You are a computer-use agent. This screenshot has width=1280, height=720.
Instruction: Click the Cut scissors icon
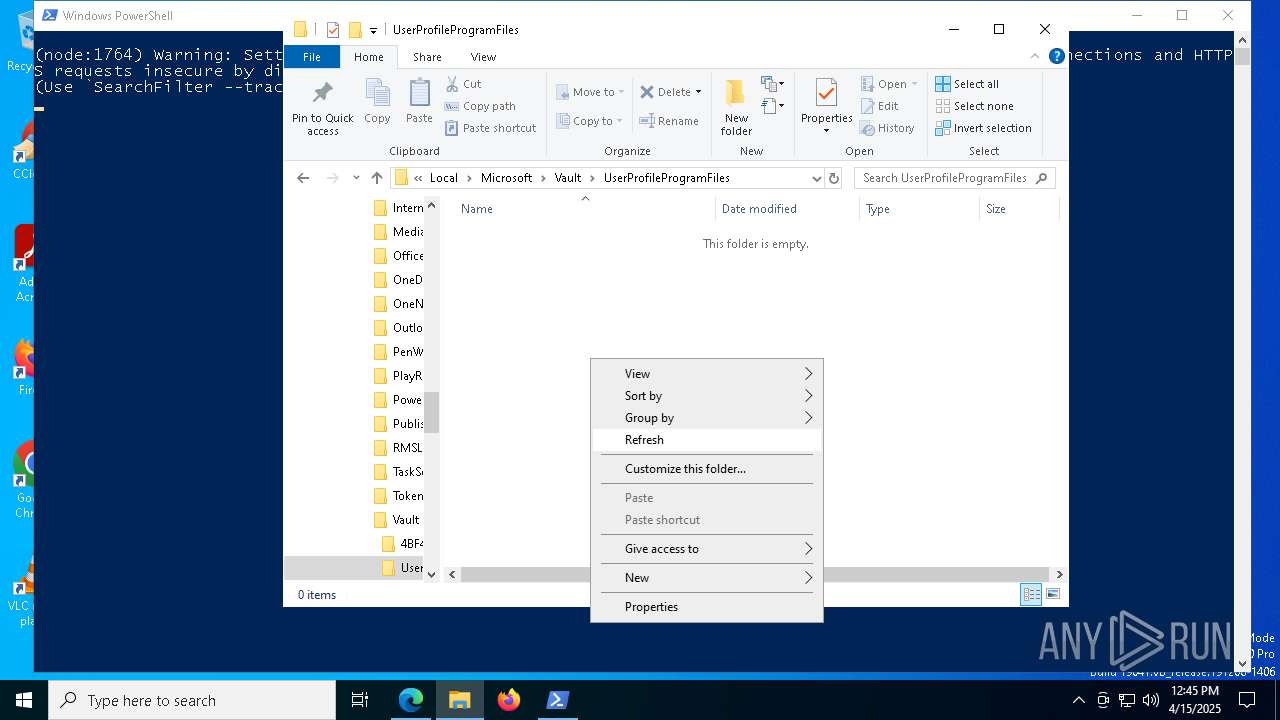tap(452, 84)
